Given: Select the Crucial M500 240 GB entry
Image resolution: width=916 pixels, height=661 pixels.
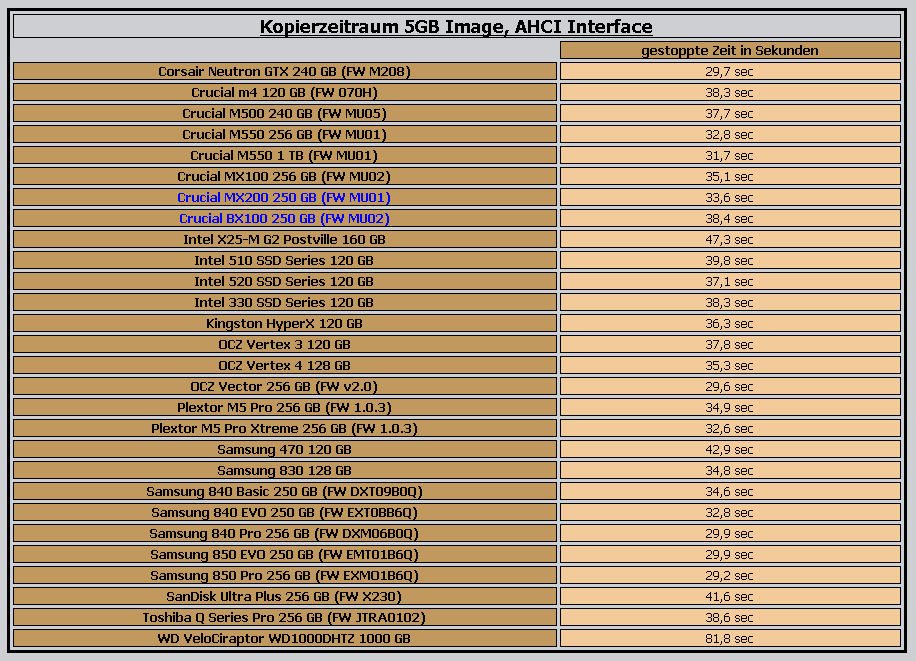Looking at the screenshot, I should coord(284,113).
